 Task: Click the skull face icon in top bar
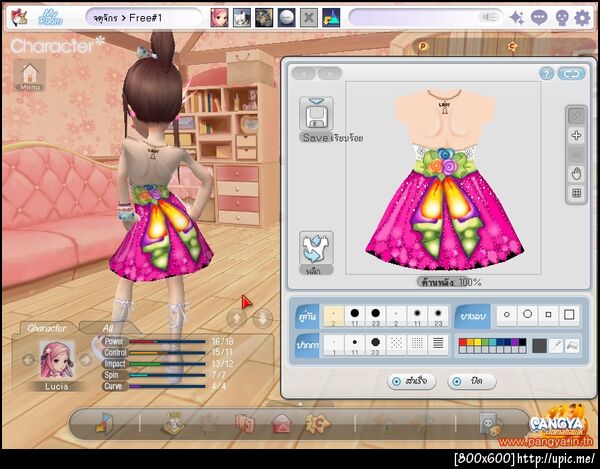coord(561,18)
